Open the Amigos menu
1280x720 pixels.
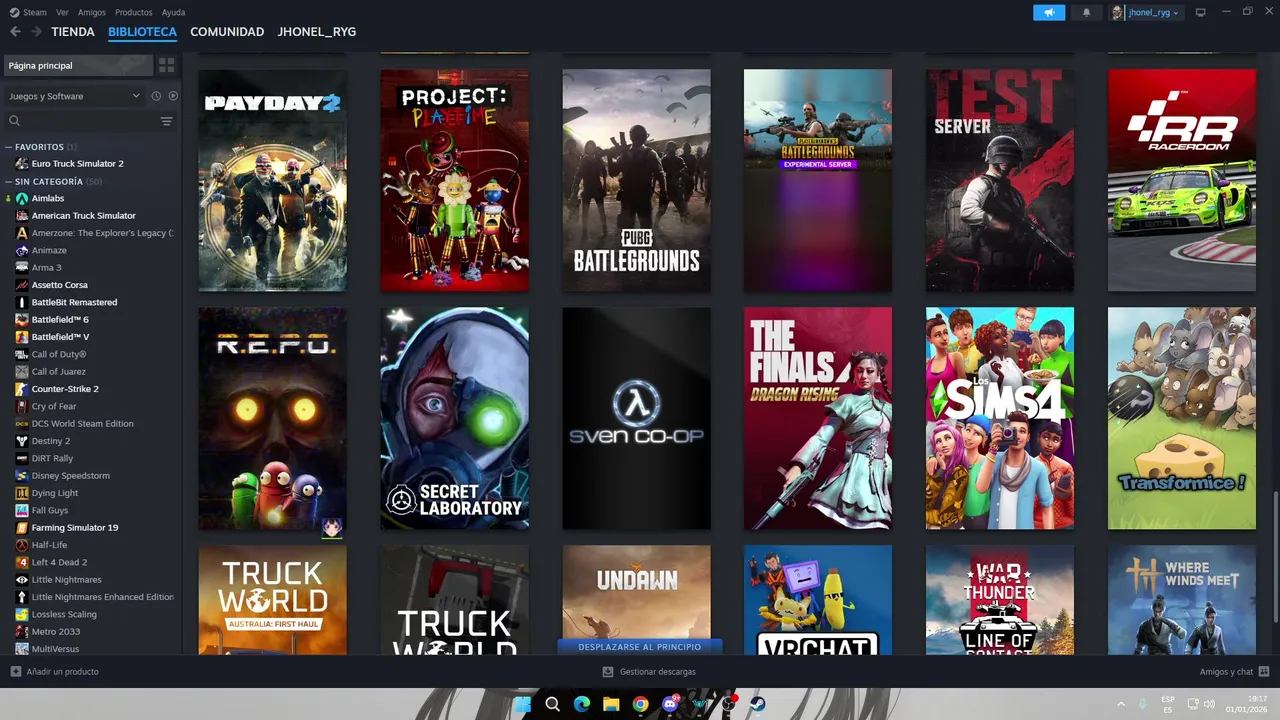[92, 12]
